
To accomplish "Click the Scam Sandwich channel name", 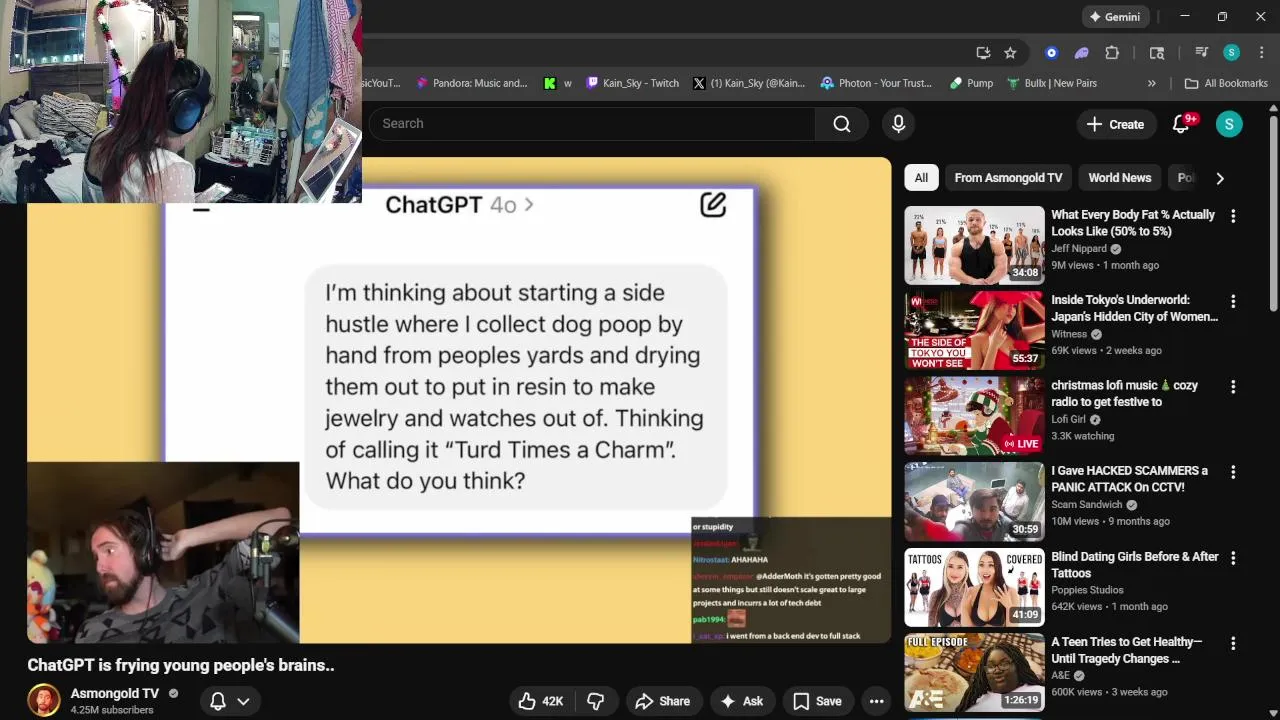I will click(1087, 505).
